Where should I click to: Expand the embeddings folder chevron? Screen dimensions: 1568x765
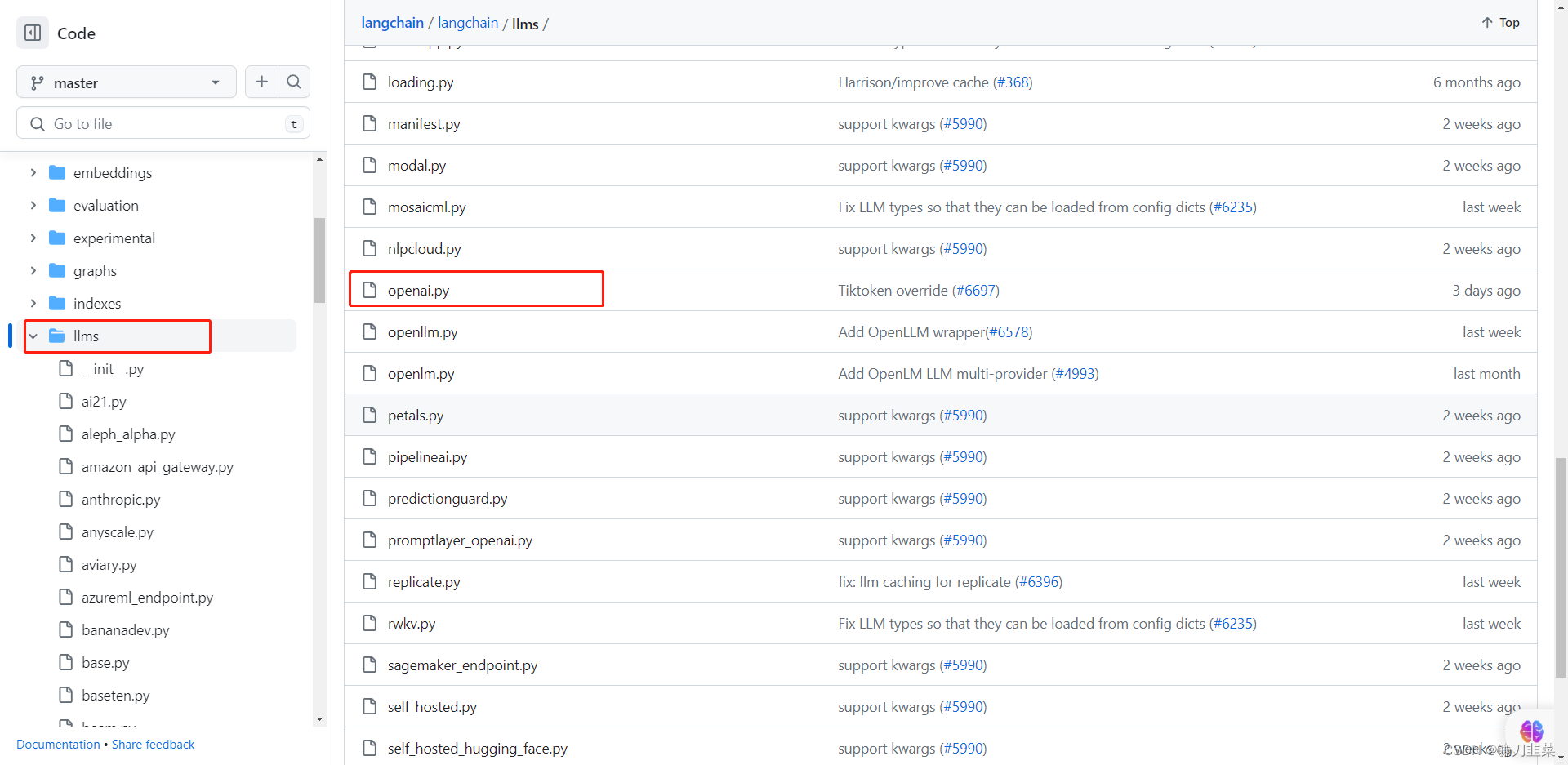pyautogui.click(x=33, y=172)
